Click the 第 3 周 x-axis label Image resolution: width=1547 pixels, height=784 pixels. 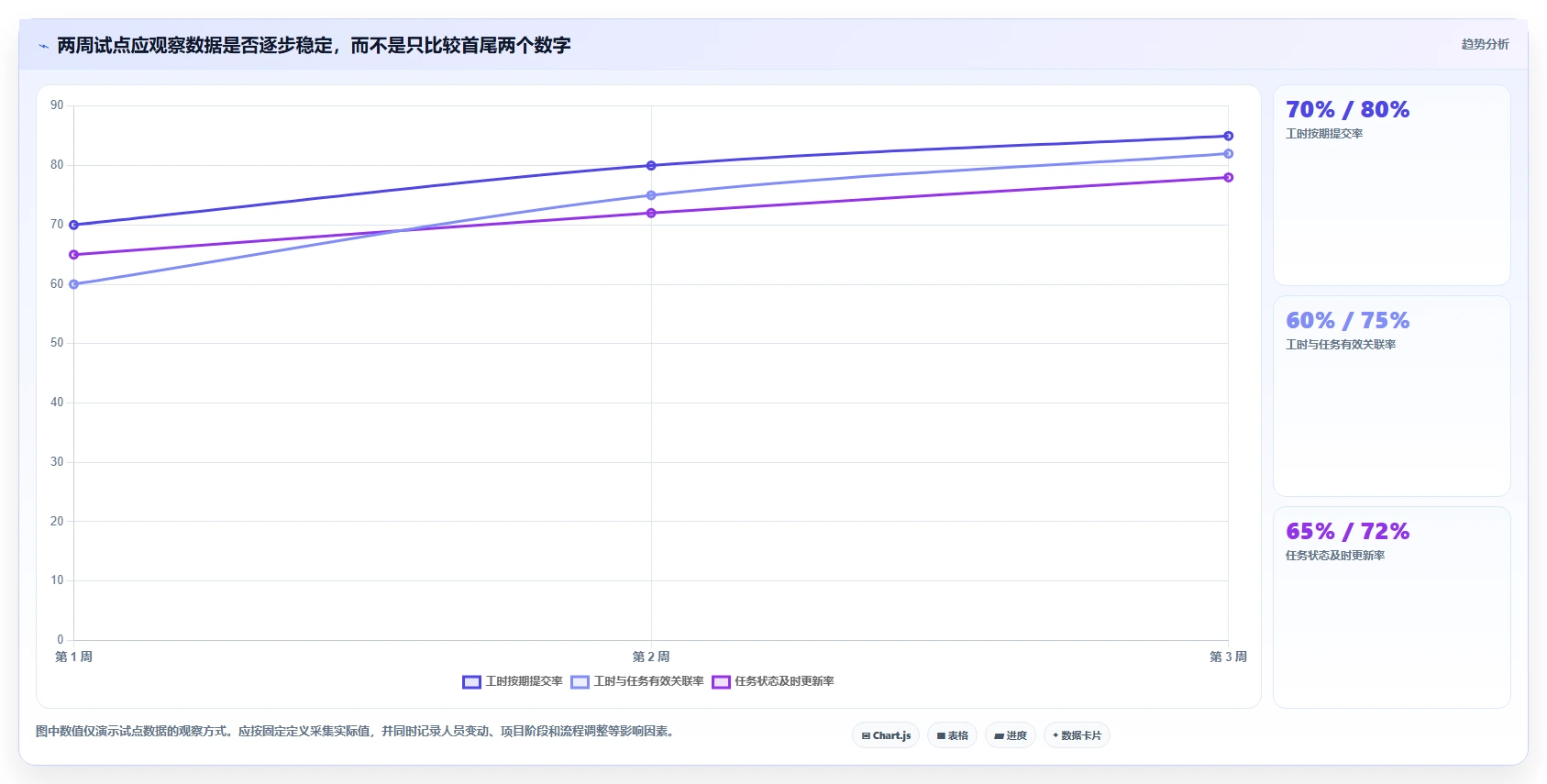point(1228,657)
